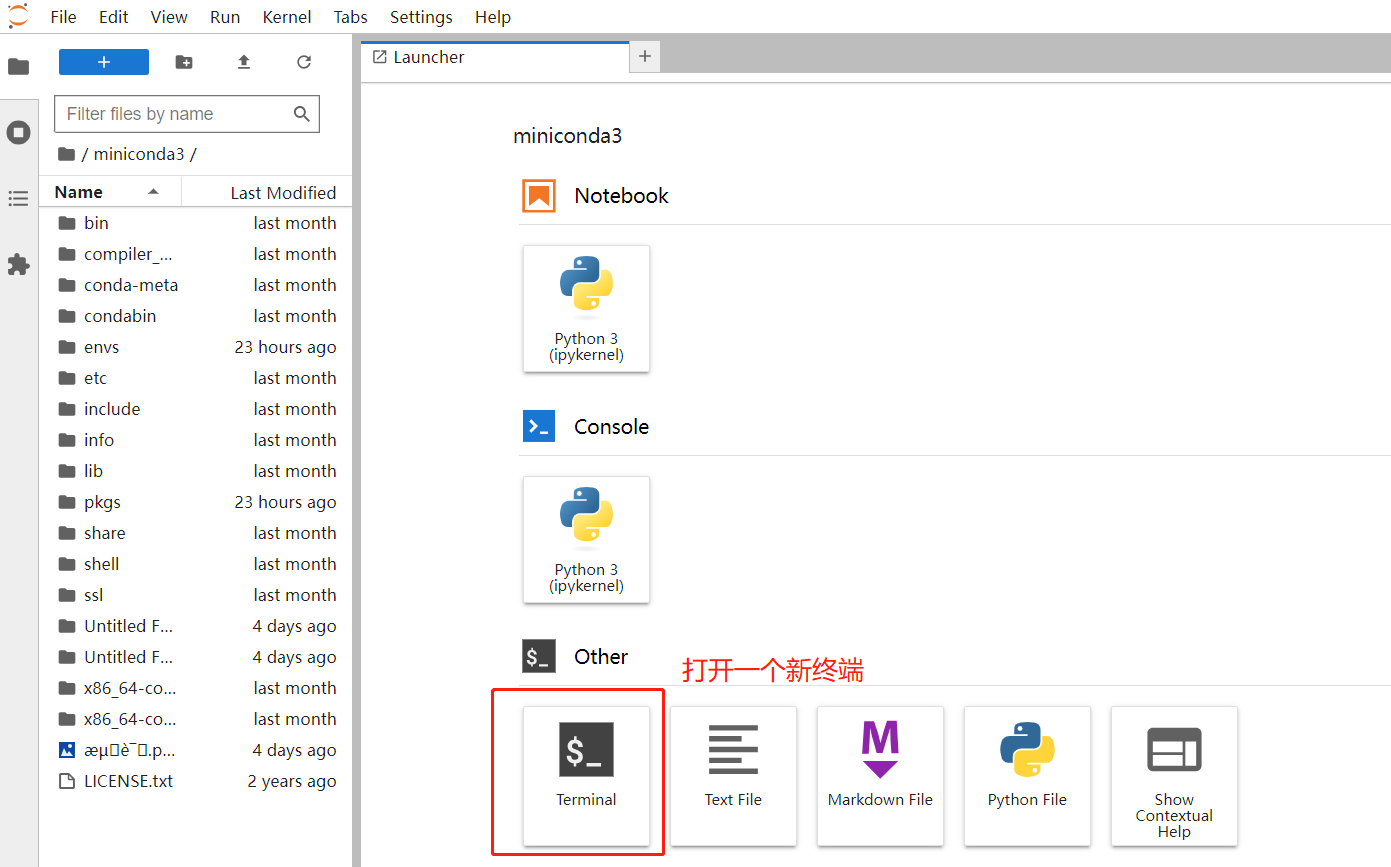Open the Tabs menu

(x=350, y=17)
